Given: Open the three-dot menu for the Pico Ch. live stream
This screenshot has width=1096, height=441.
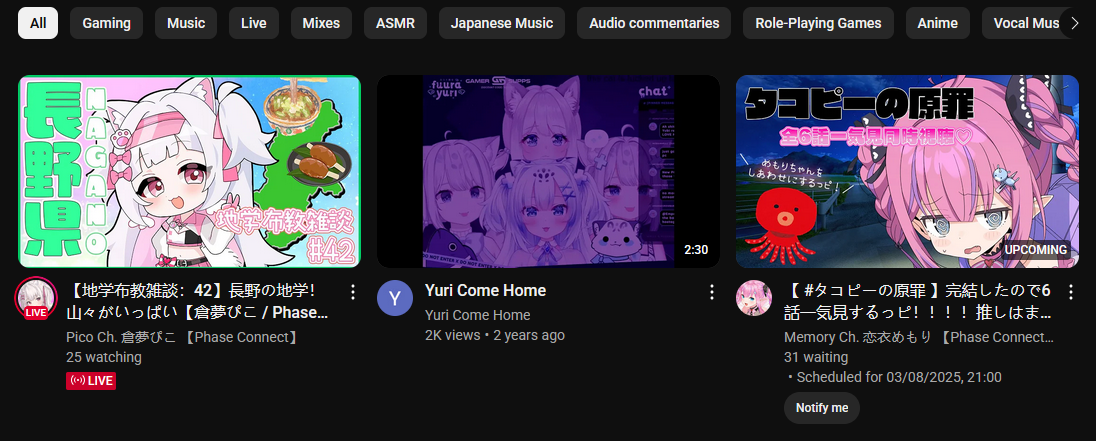Looking at the screenshot, I should click(x=353, y=291).
